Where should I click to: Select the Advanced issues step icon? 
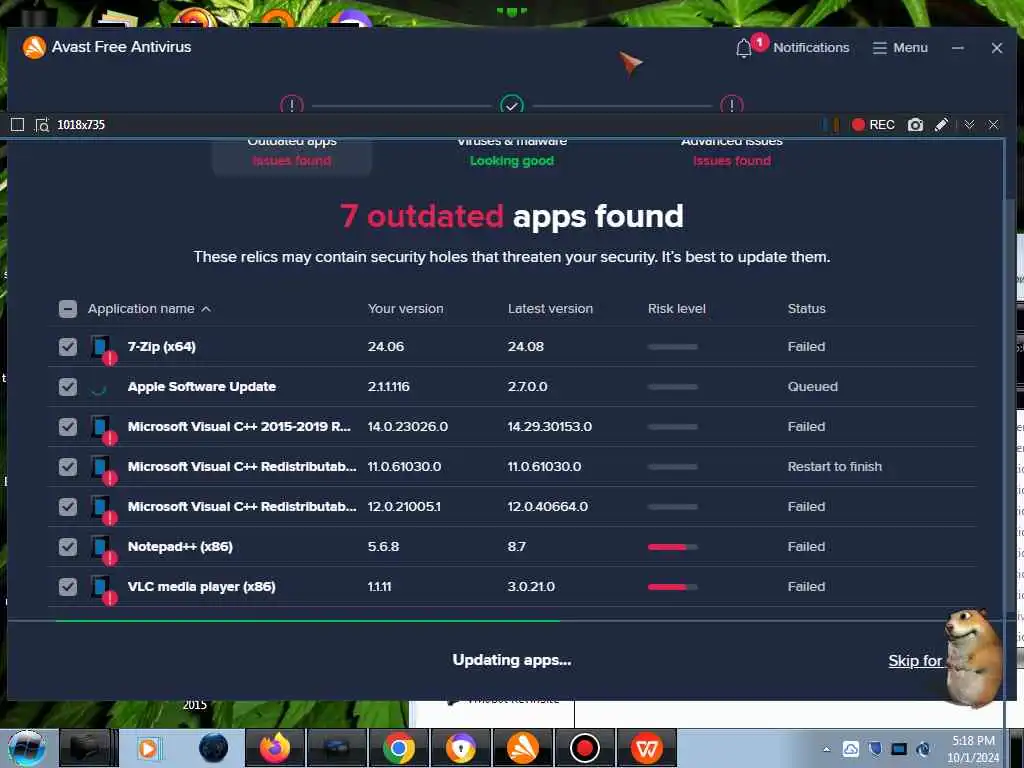click(x=731, y=104)
